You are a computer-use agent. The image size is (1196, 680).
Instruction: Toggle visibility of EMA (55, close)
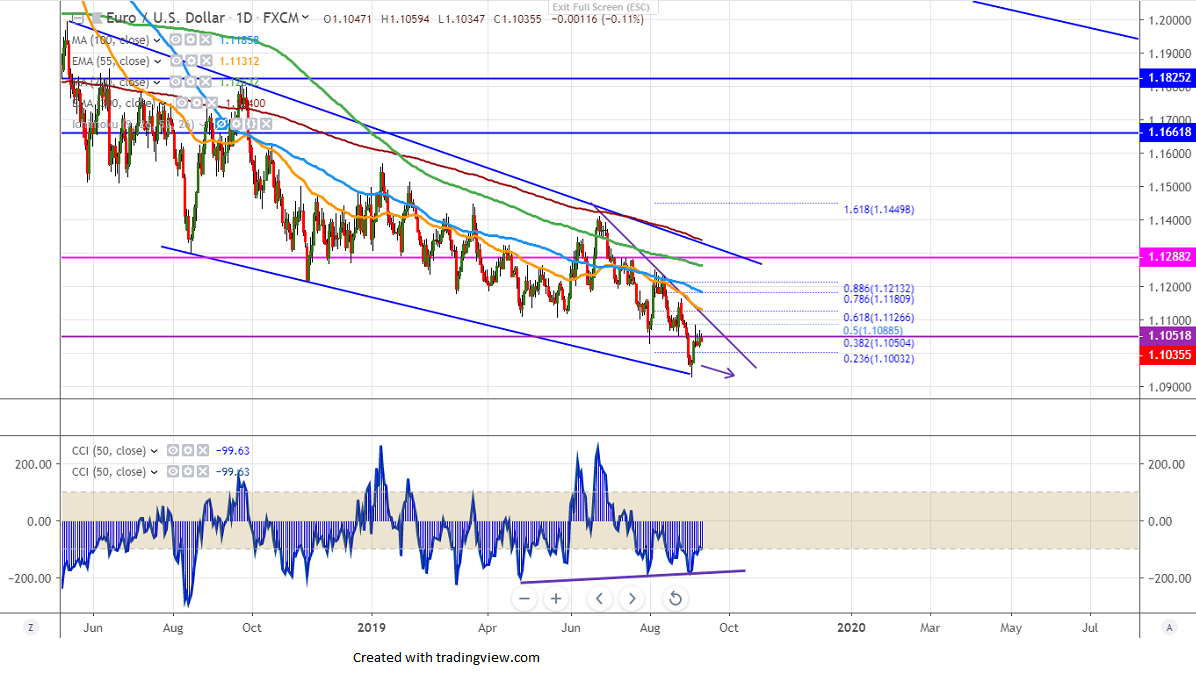coord(175,61)
